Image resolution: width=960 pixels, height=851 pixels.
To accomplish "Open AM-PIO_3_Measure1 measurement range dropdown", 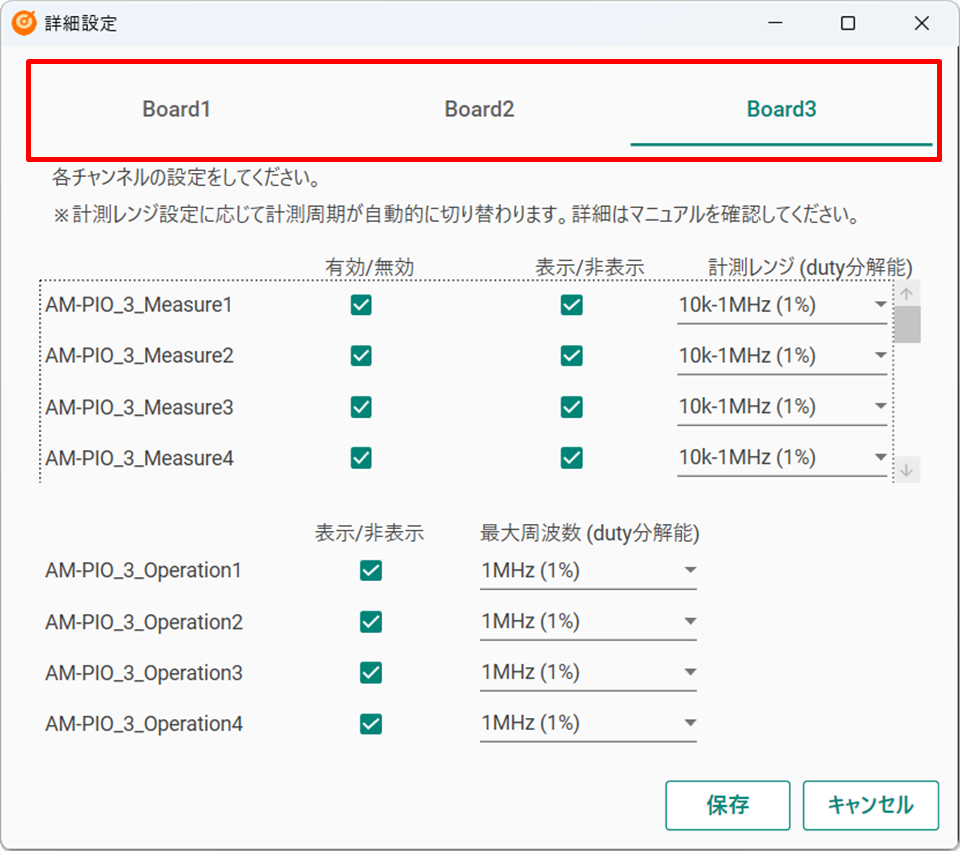I will [x=782, y=305].
